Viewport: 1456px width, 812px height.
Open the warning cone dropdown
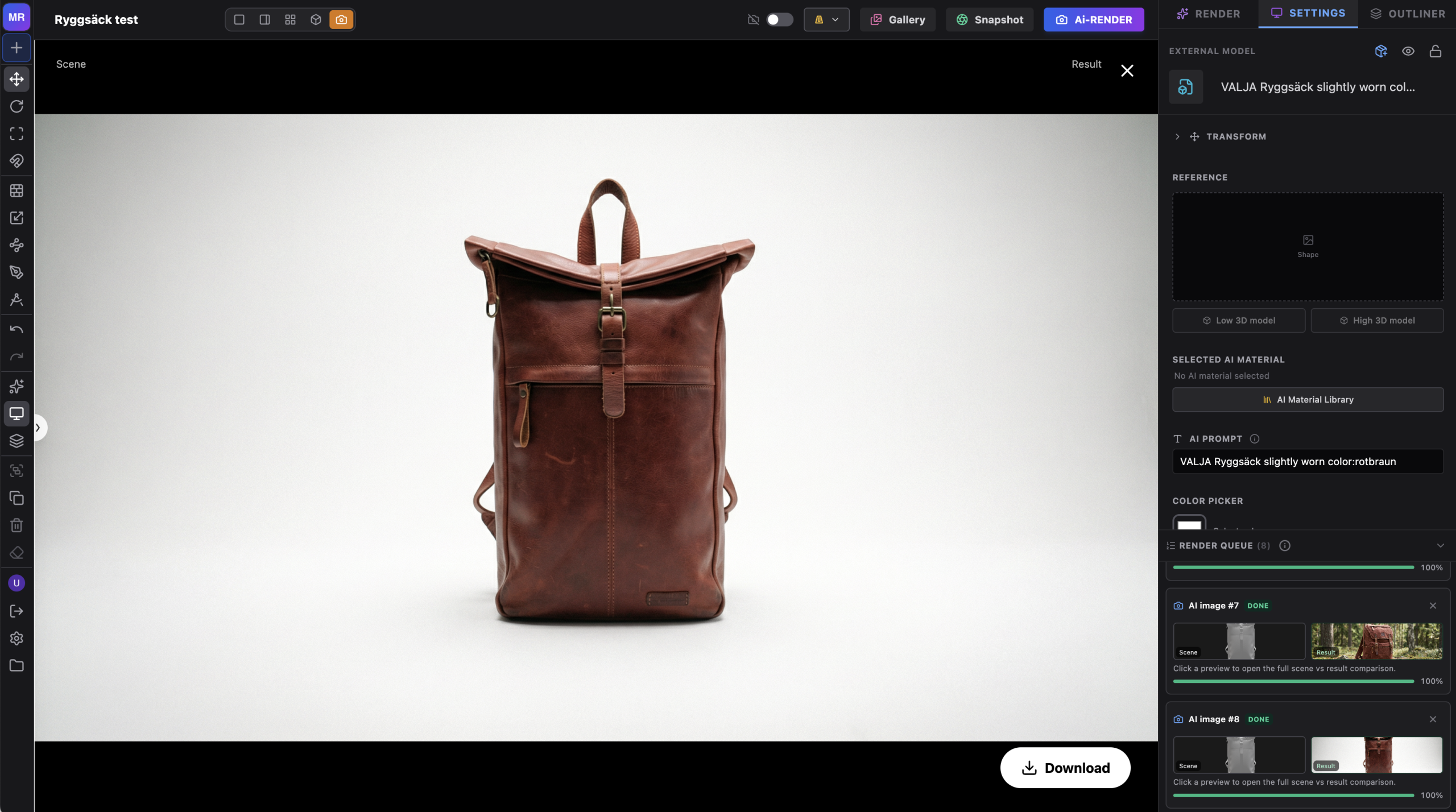click(826, 20)
